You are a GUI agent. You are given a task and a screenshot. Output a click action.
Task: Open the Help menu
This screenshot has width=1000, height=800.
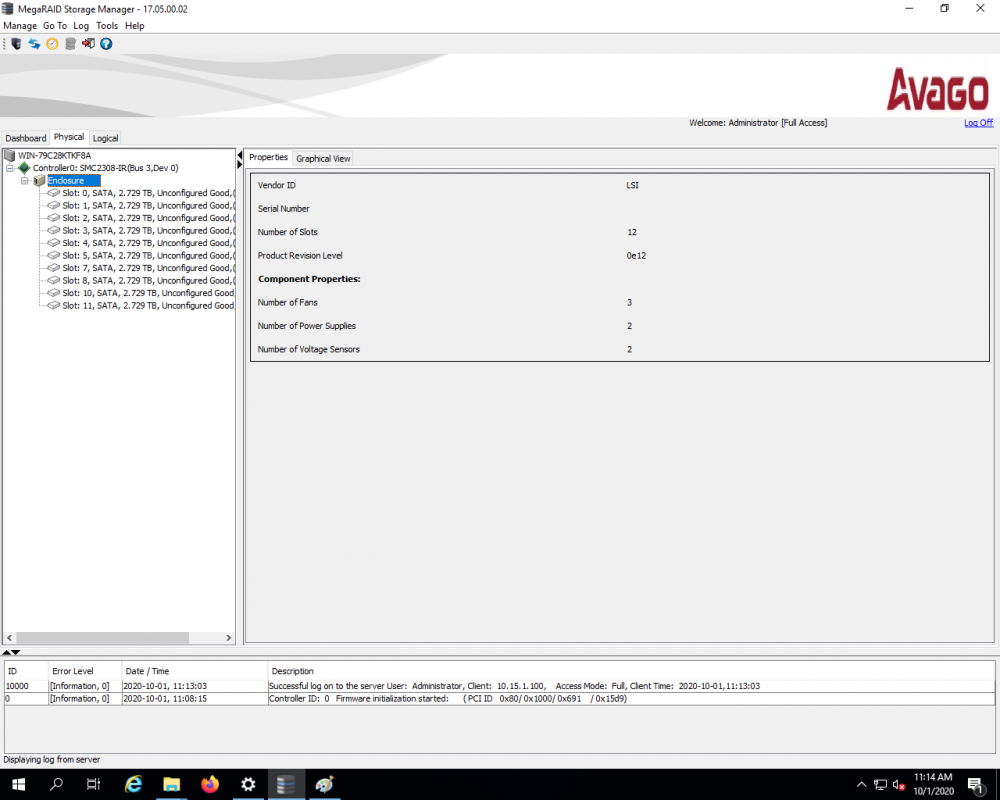pyautogui.click(x=135, y=26)
